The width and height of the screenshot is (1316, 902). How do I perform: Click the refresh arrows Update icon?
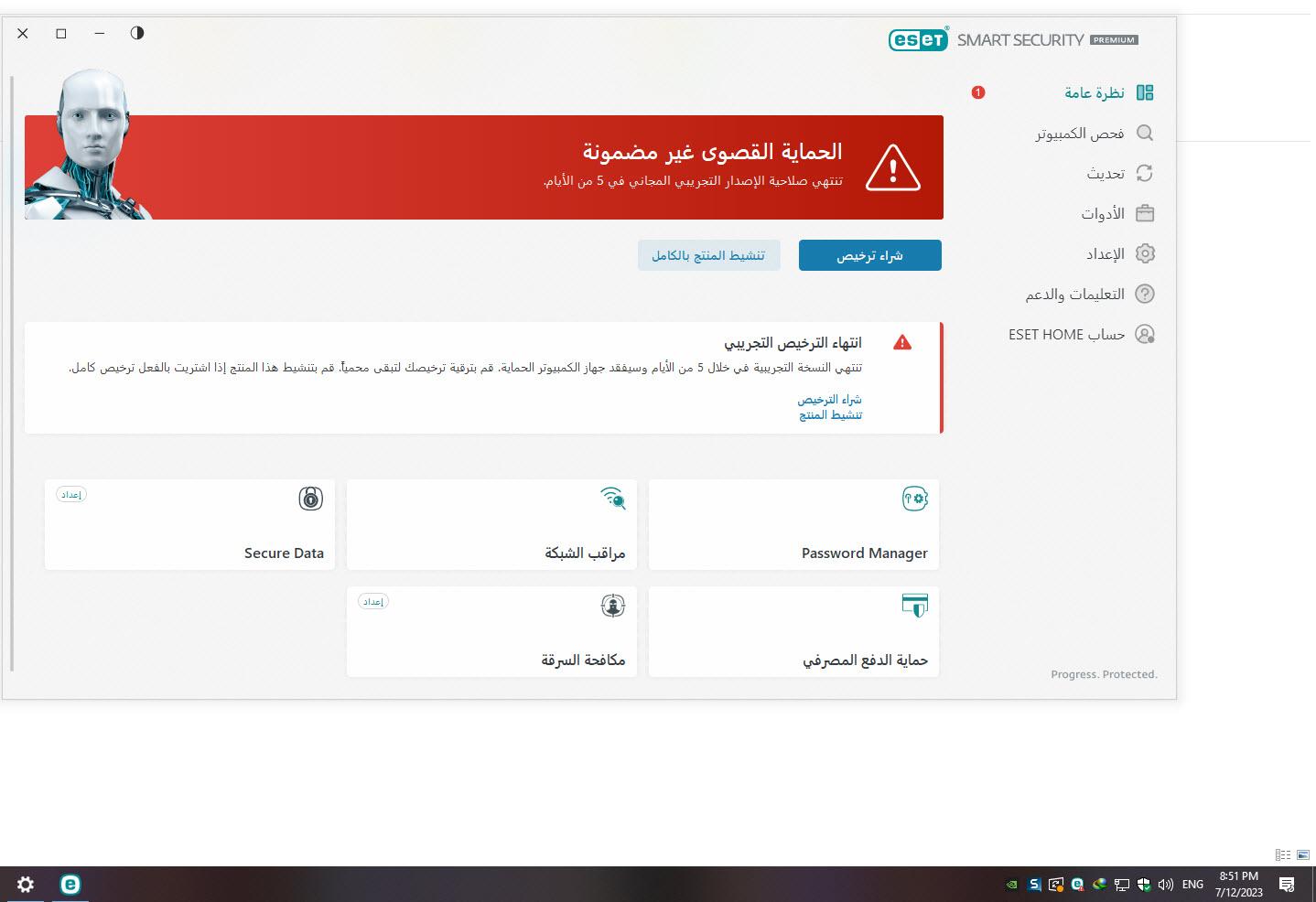[1145, 173]
